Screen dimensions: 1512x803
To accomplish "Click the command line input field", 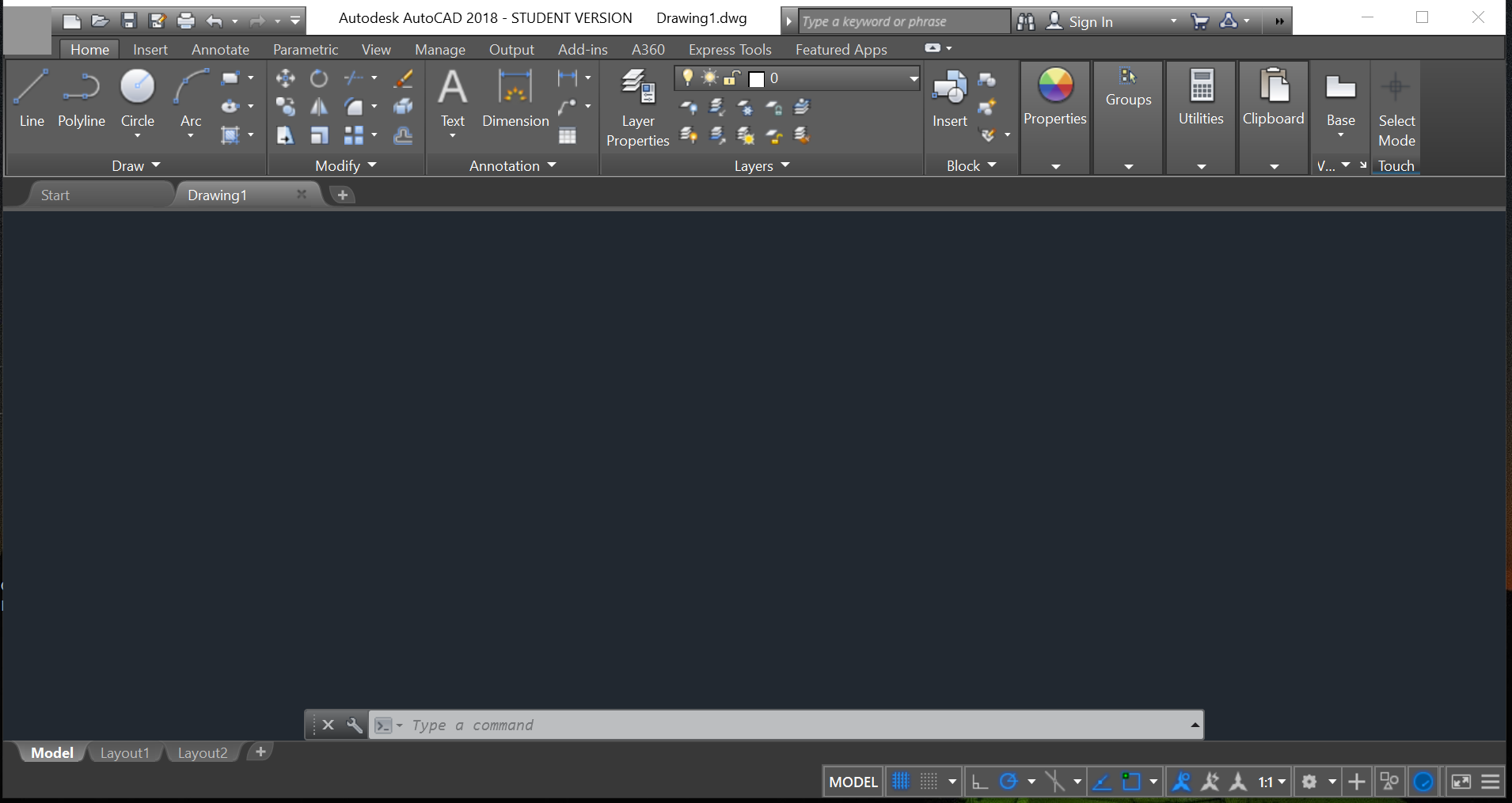I will click(x=633, y=725).
